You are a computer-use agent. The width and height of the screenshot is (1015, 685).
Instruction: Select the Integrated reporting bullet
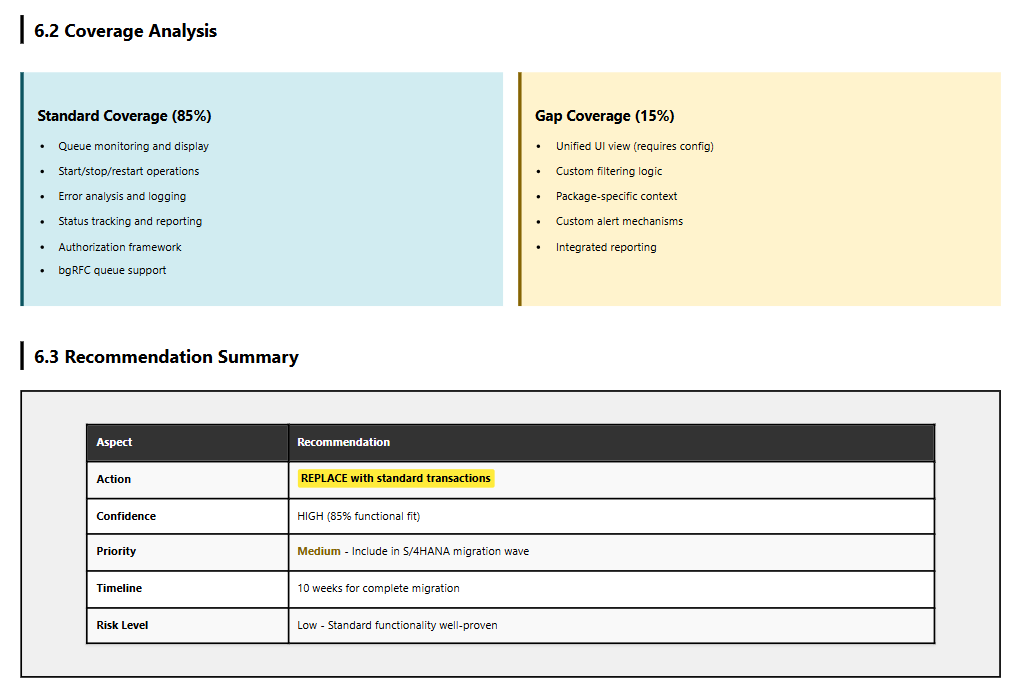606,247
